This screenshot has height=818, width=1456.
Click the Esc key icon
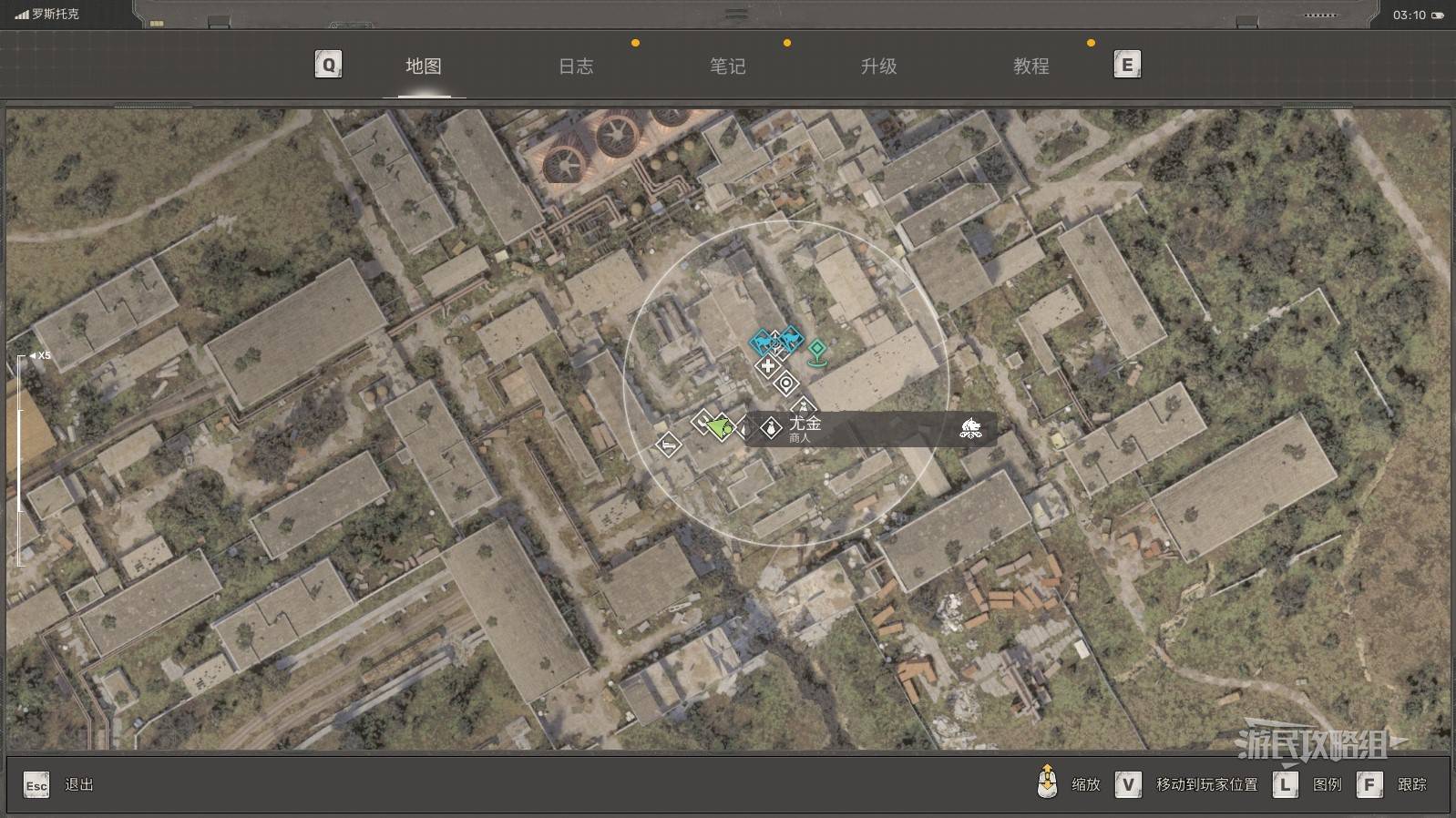[x=36, y=785]
